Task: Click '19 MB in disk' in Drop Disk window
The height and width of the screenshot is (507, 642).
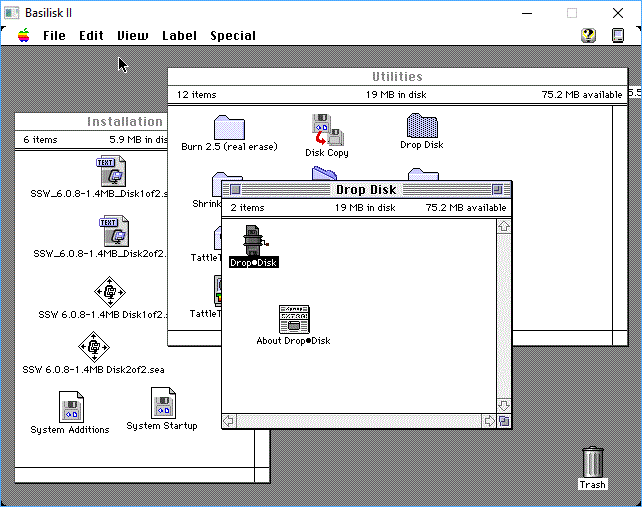Action: pos(365,208)
